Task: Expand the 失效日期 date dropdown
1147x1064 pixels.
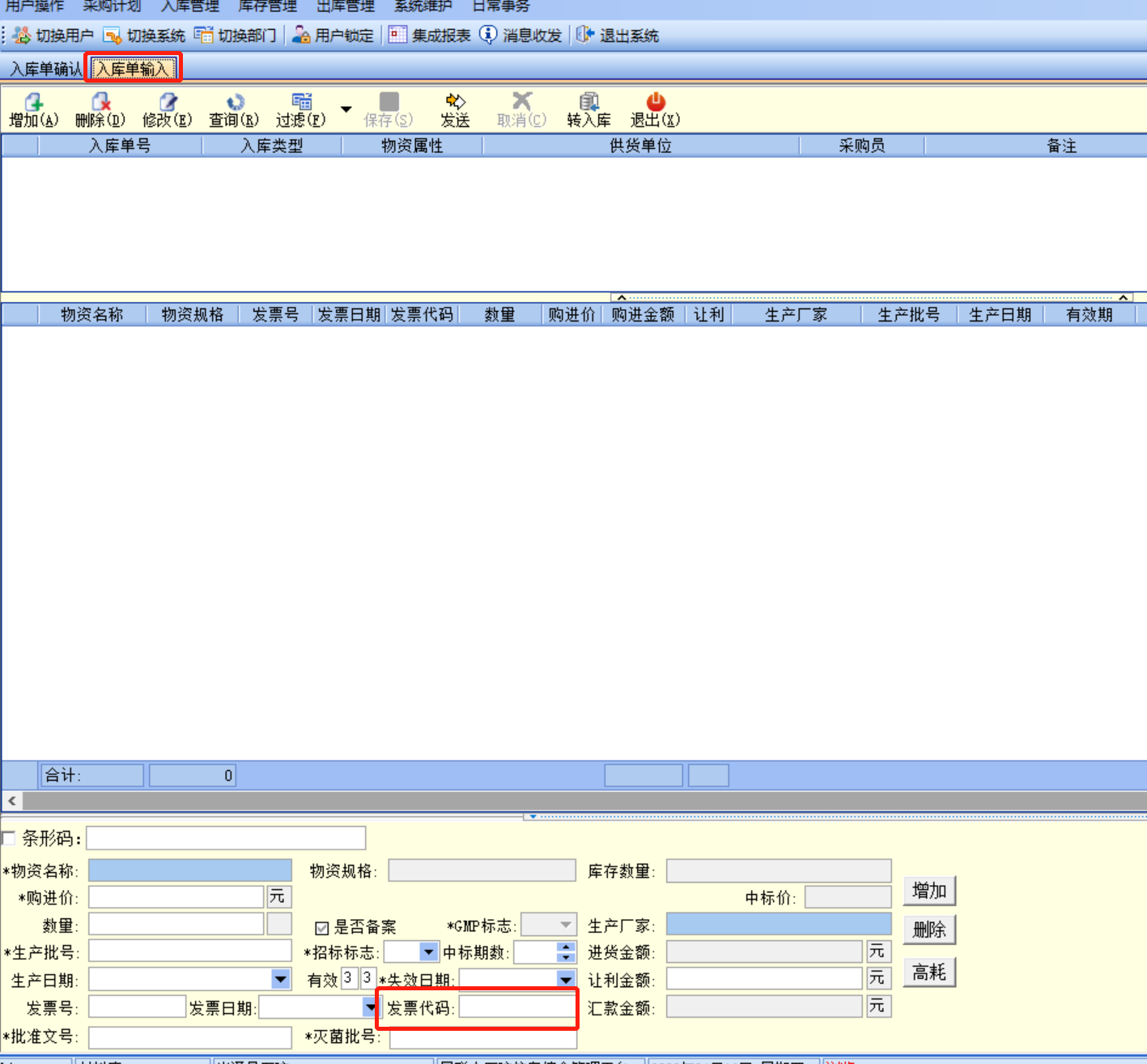Action: point(566,979)
